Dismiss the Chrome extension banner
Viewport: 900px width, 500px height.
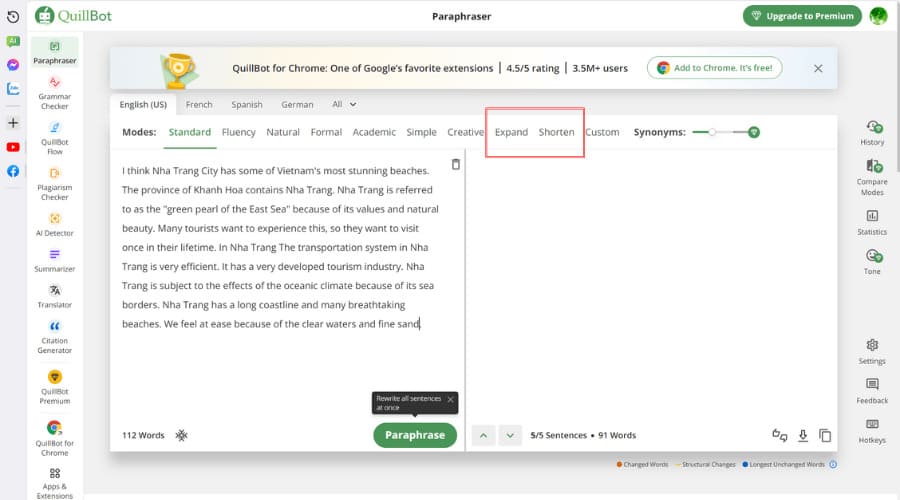click(818, 68)
